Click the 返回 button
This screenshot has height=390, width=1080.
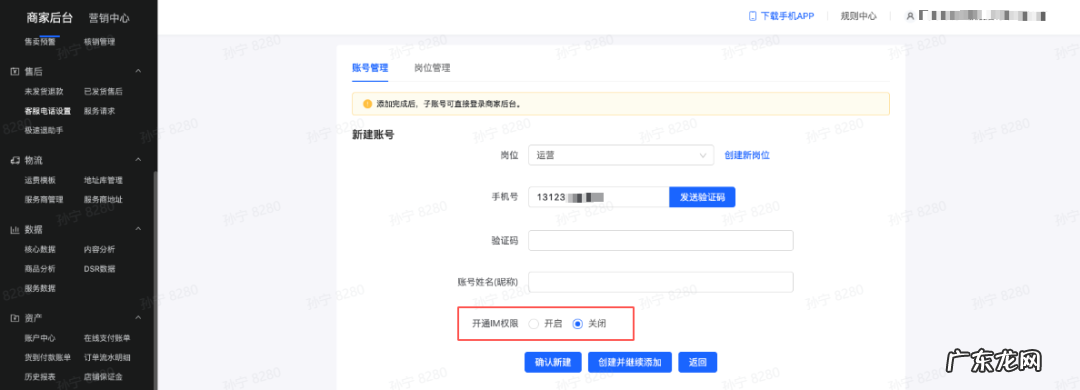(x=698, y=362)
